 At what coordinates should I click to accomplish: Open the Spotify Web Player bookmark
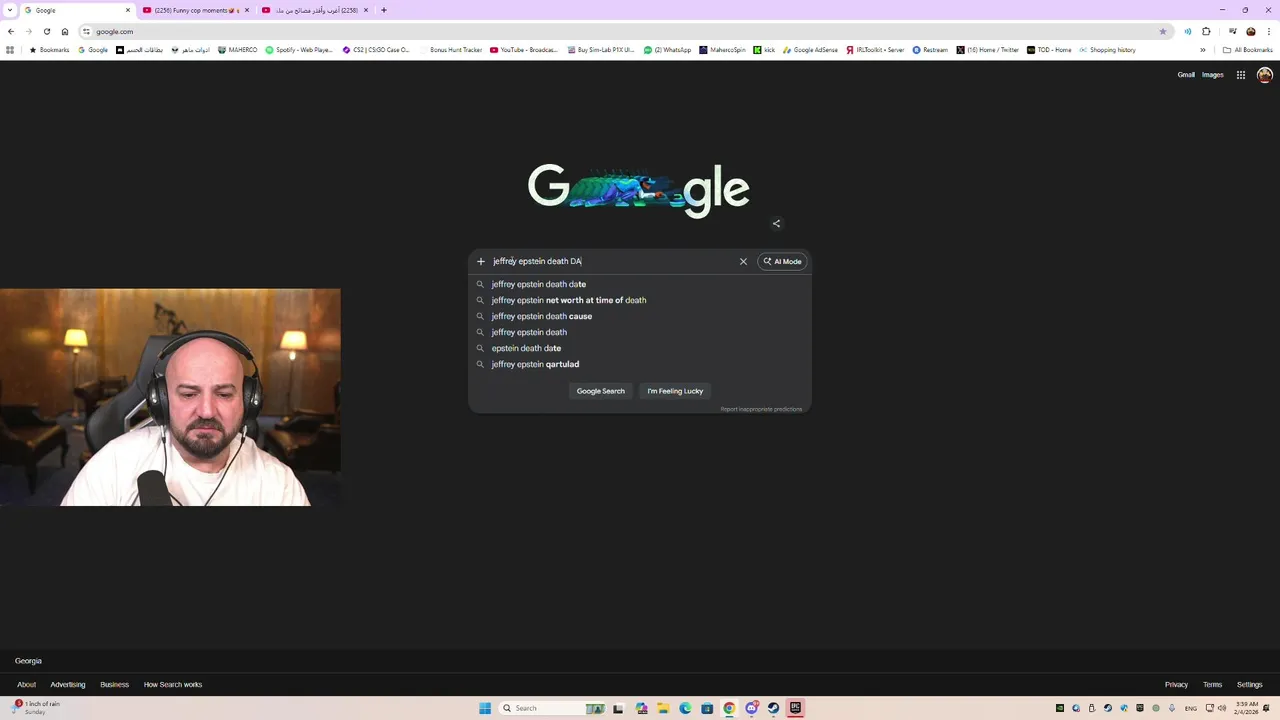coord(299,50)
